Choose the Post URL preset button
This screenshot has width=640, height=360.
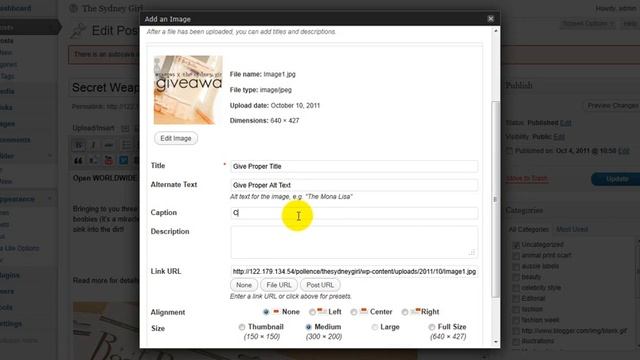tap(320, 285)
